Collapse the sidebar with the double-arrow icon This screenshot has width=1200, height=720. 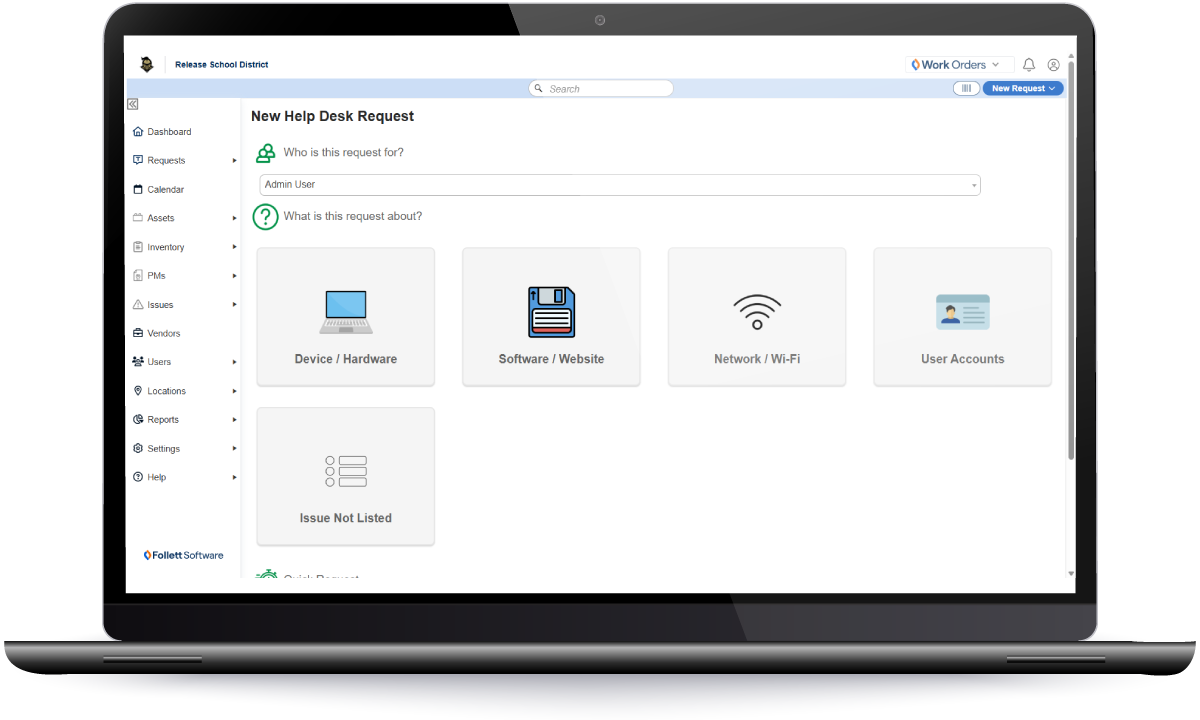point(132,105)
